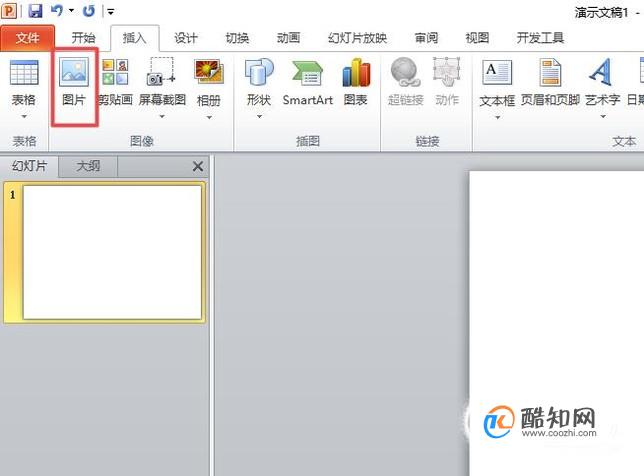Expand the Table (表格) dropdown arrow
The image size is (644, 476).
click(x=24, y=117)
